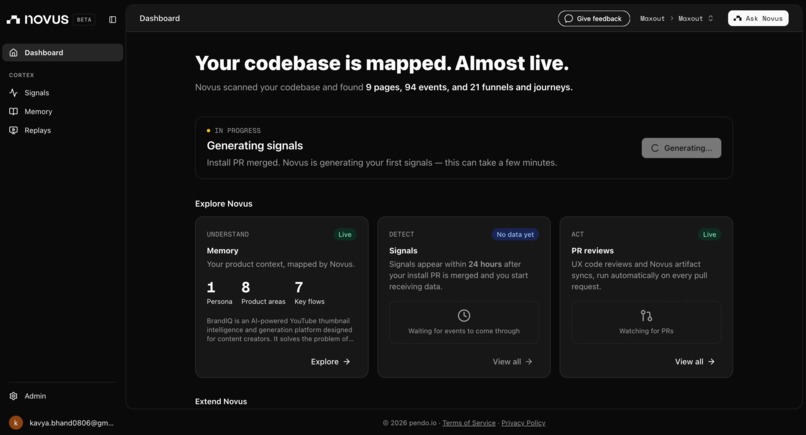806x435 pixels.
Task: Open Replays icon in sidebar
Action: 13,130
